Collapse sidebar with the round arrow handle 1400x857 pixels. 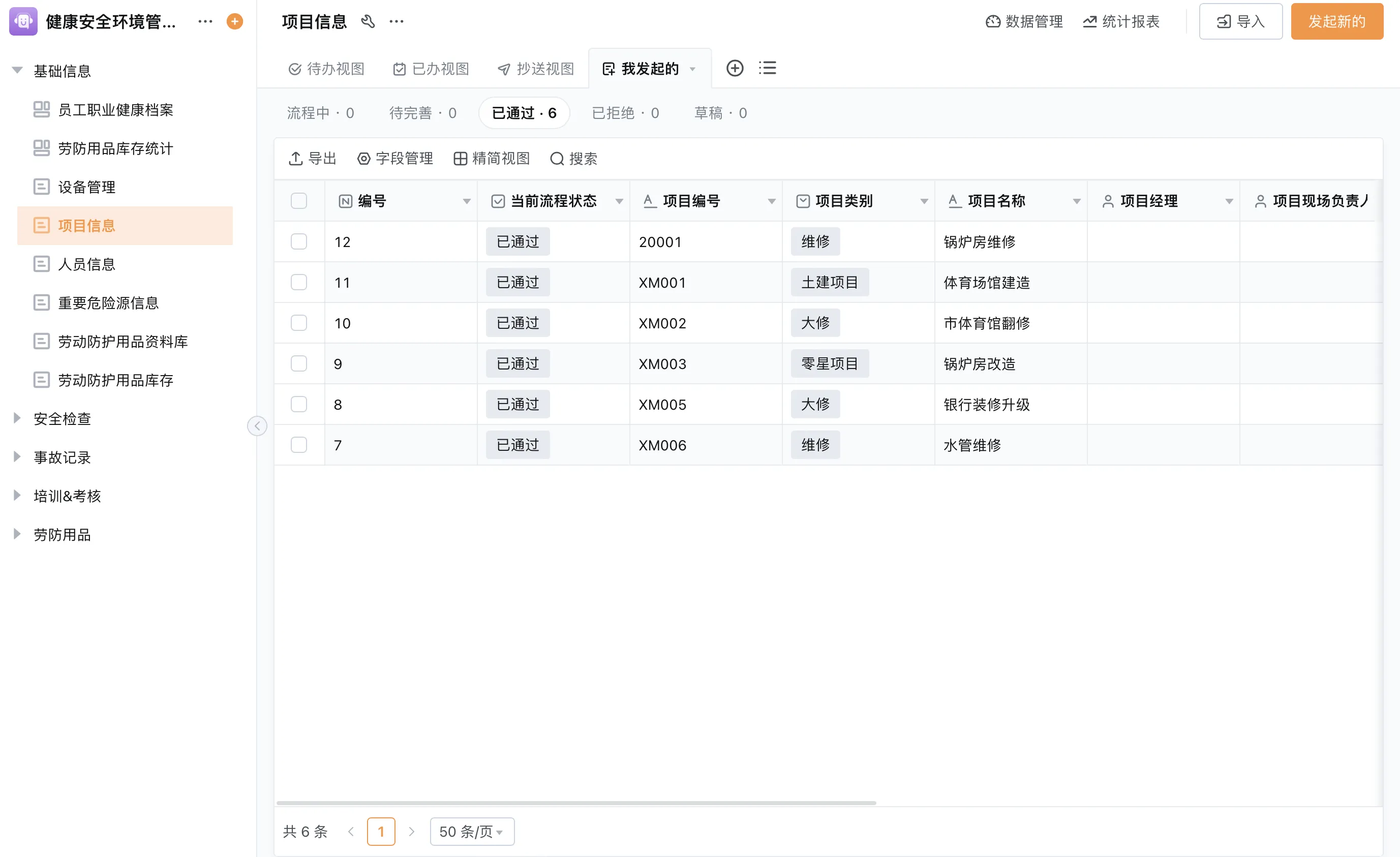point(257,425)
